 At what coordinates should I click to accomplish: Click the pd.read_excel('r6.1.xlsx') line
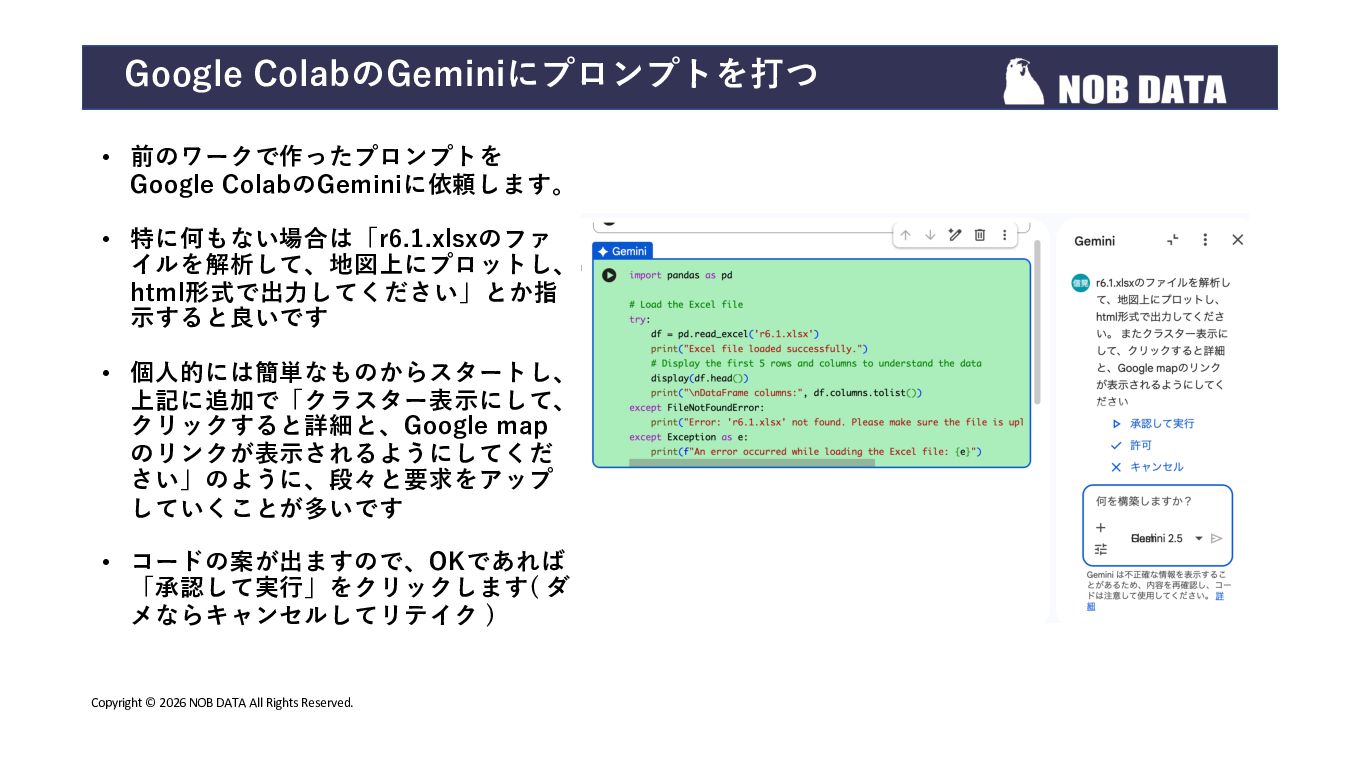click(735, 334)
